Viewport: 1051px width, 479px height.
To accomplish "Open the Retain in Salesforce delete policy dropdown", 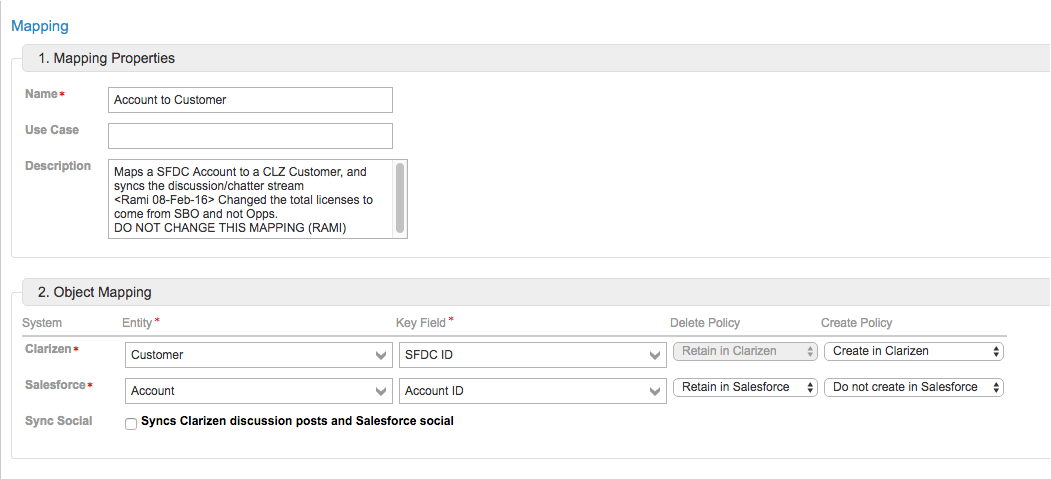I will [745, 387].
